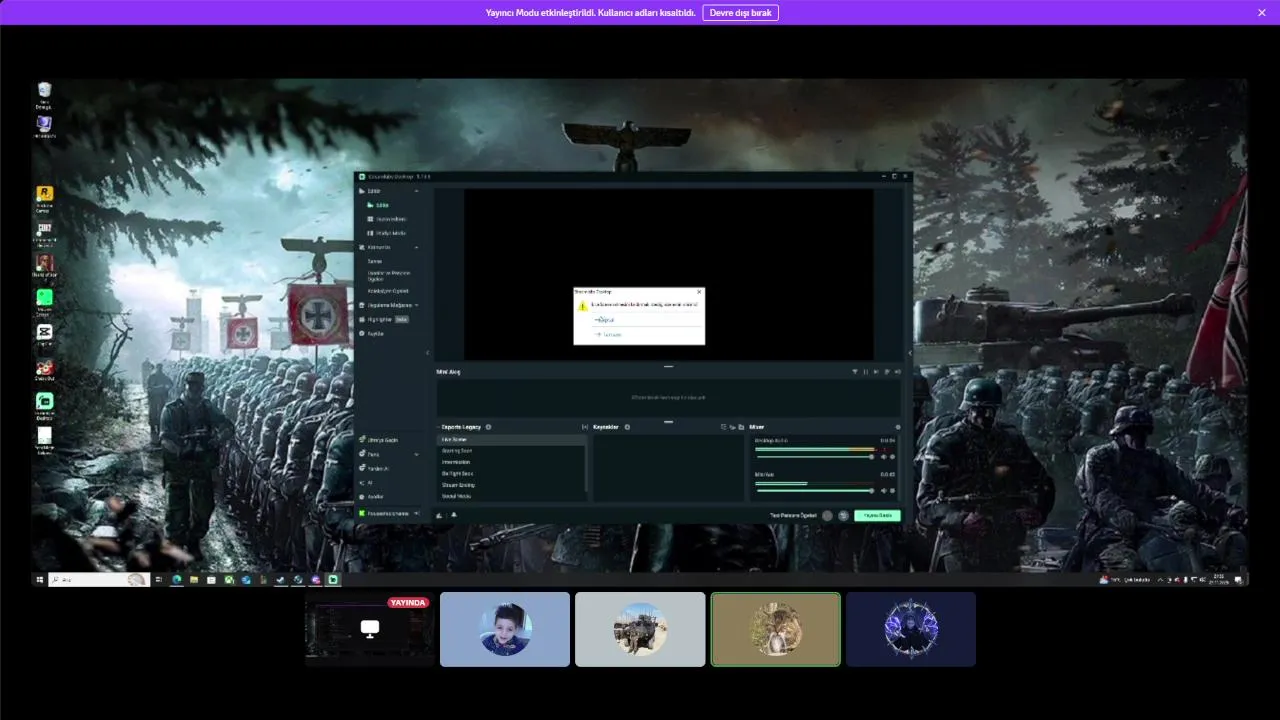The width and height of the screenshot is (1280, 720).
Task: Click the taskbar search box
Action: click(99, 579)
